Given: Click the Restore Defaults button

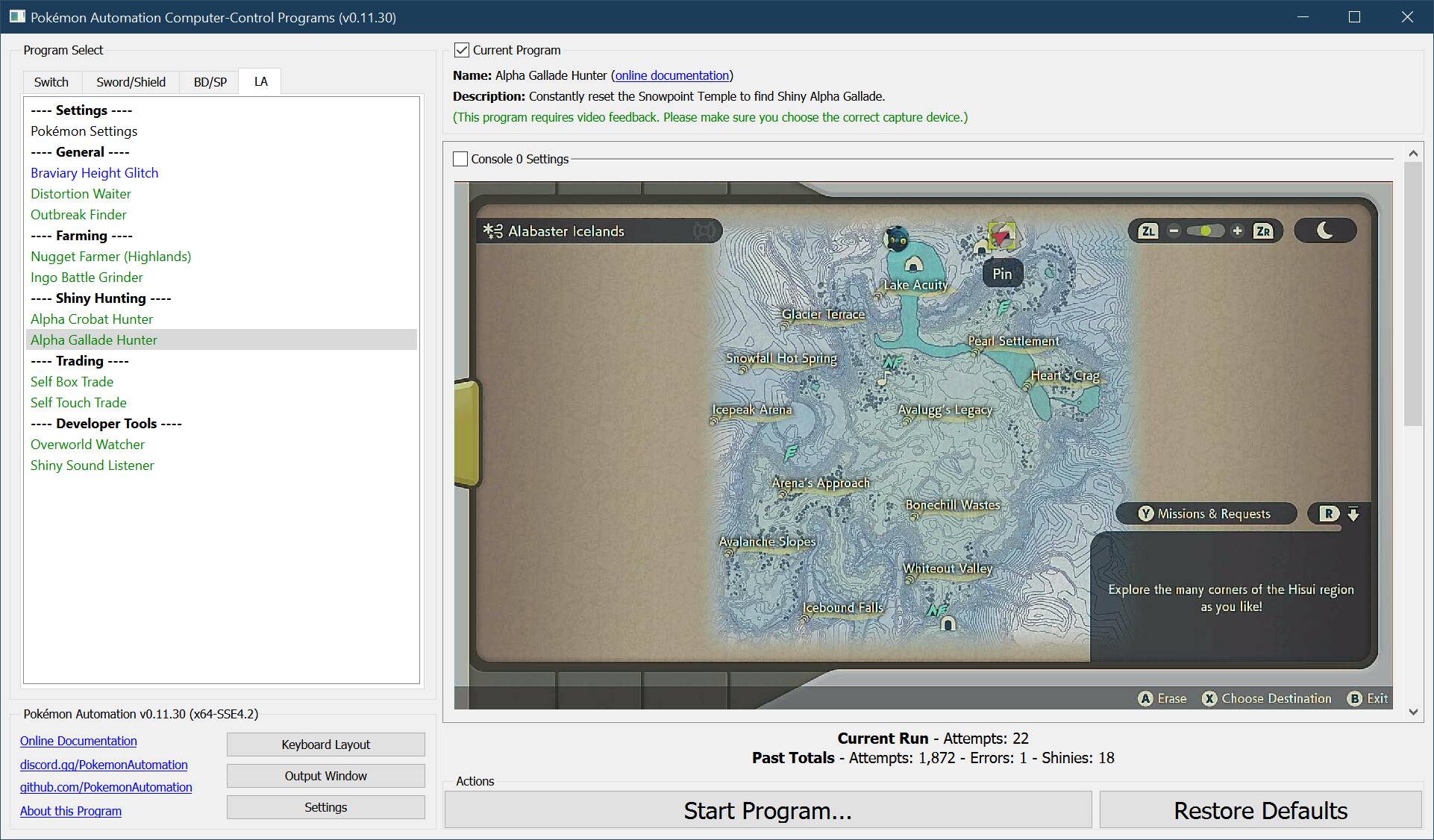Looking at the screenshot, I should pos(1260,811).
